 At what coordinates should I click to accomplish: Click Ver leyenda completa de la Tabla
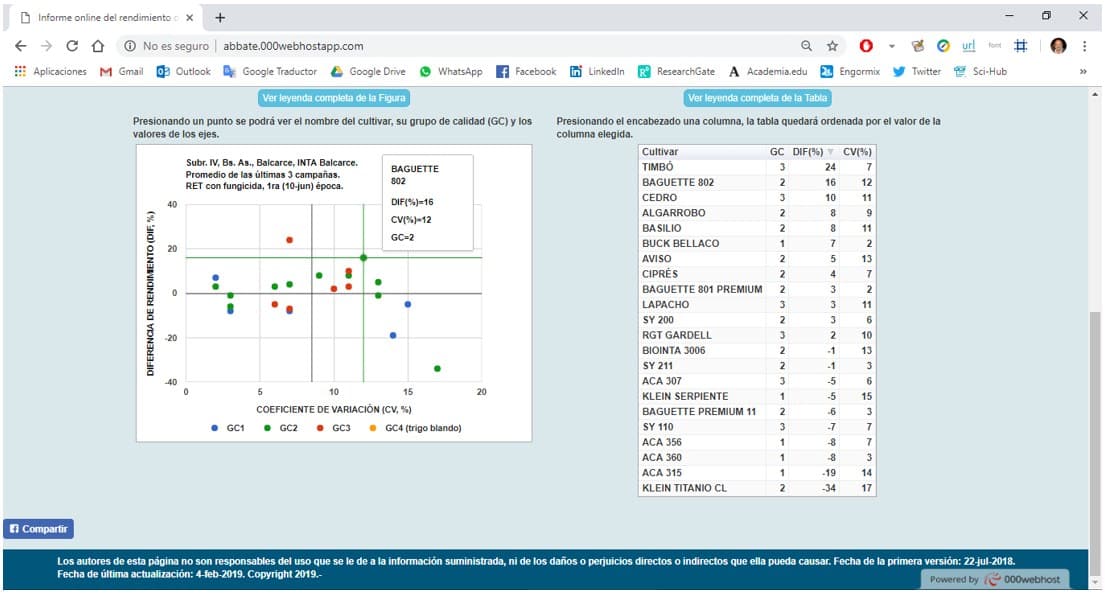pos(757,98)
